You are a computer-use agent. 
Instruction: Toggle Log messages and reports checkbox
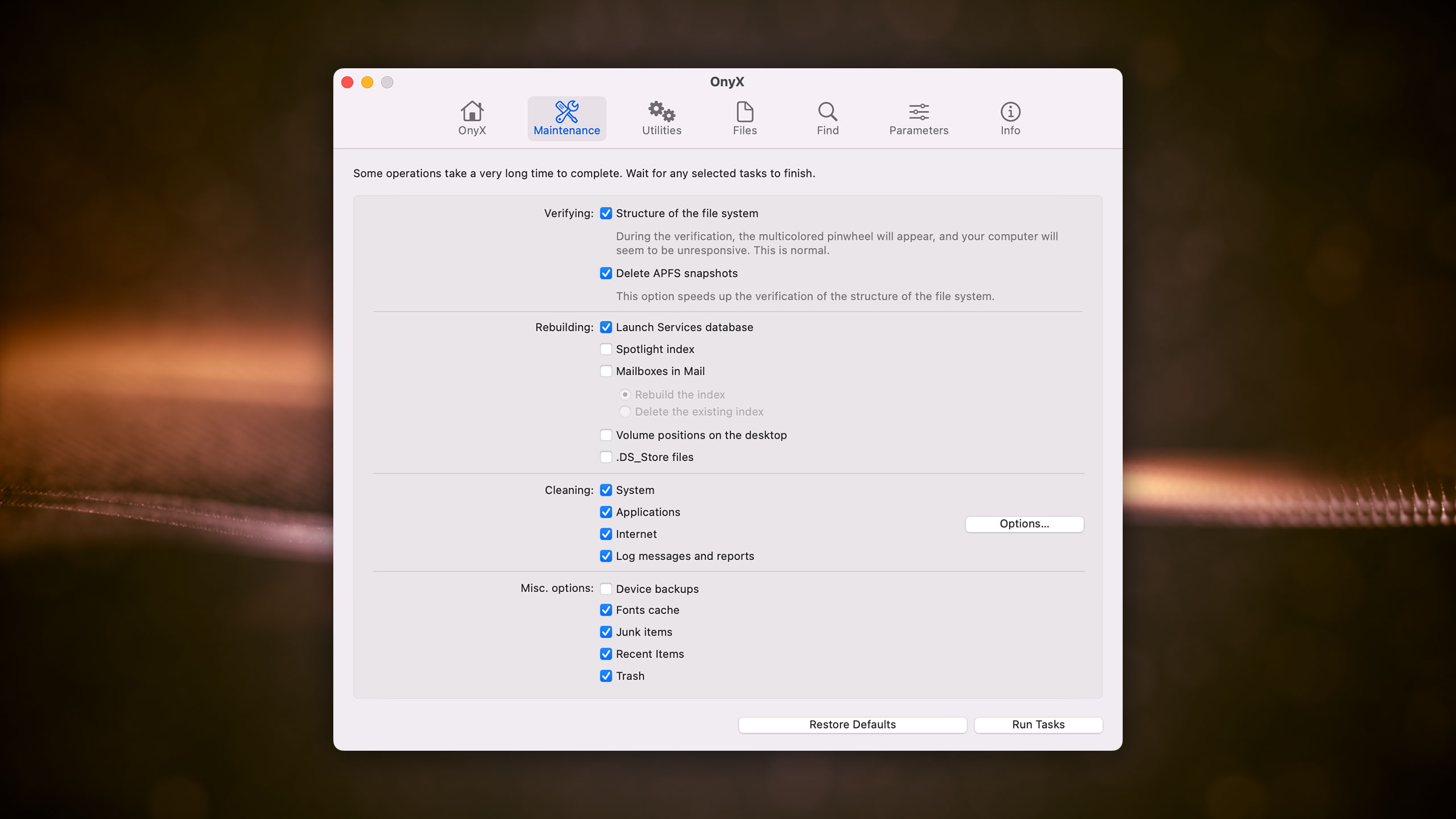point(606,556)
